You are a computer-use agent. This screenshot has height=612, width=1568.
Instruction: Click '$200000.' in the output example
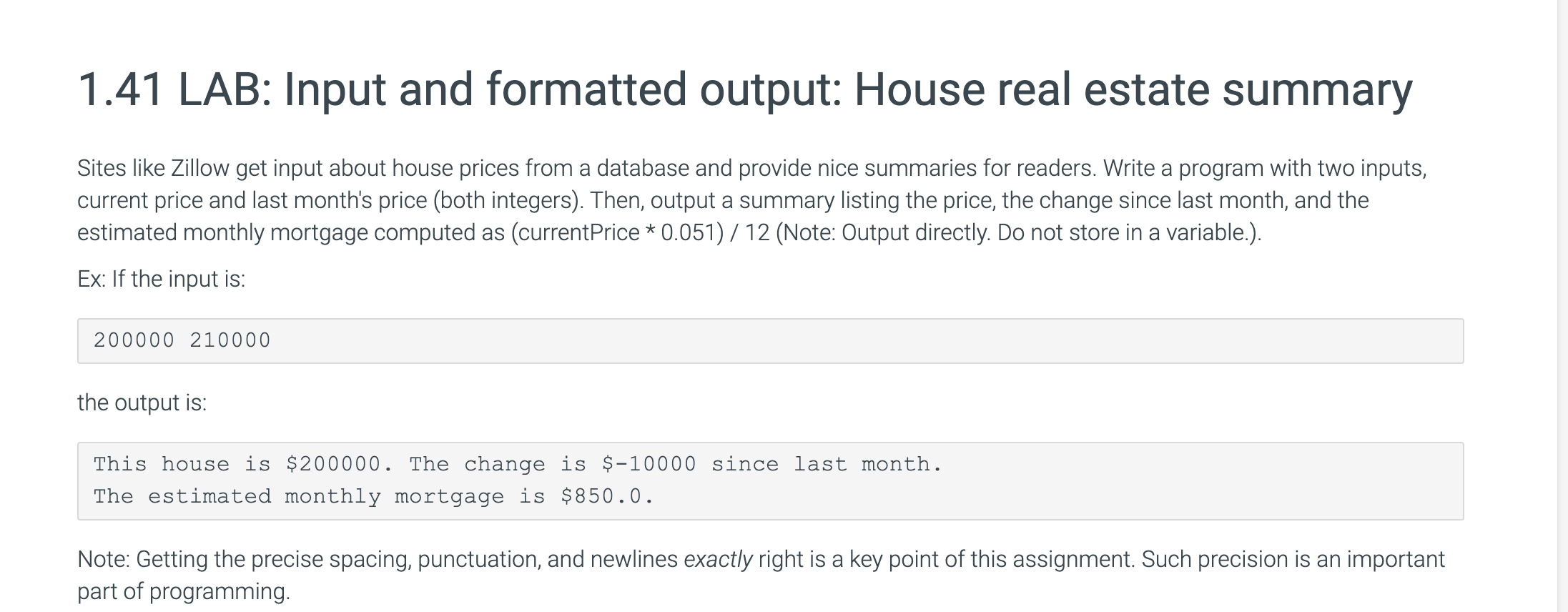click(339, 464)
